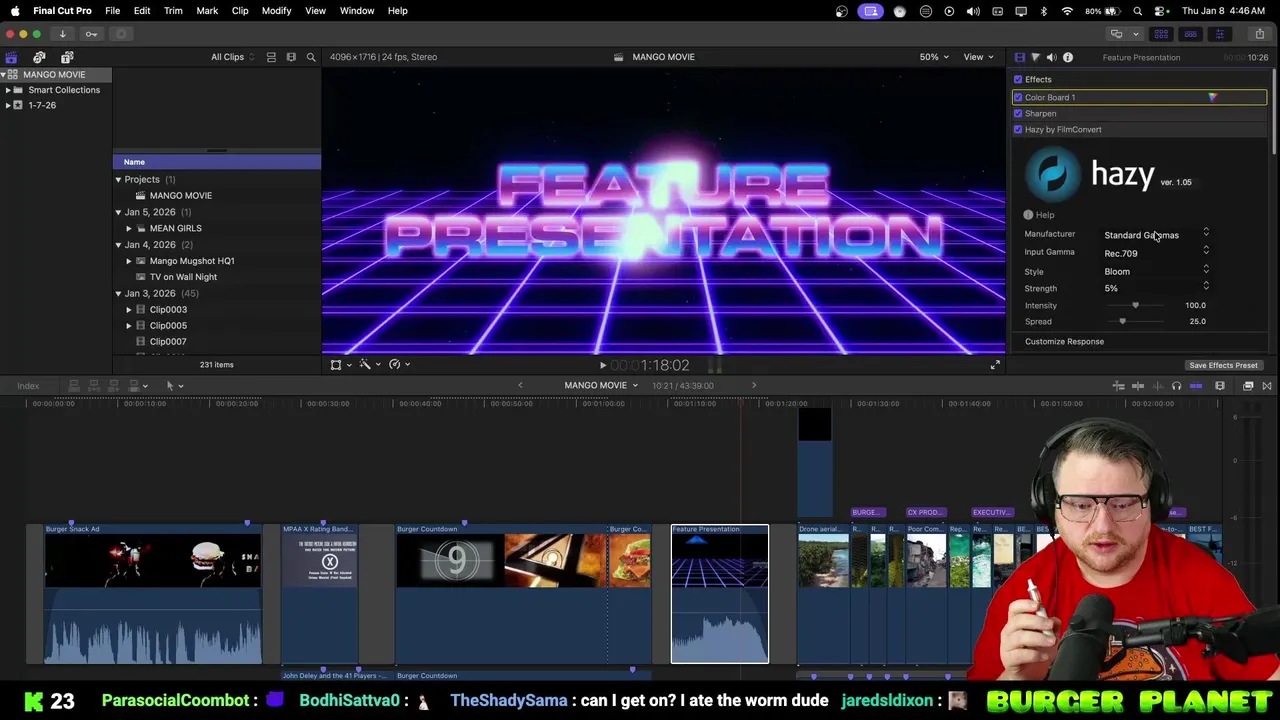
Task: Open the Input Gamma Rec.709 dropdown
Action: click(x=1157, y=253)
